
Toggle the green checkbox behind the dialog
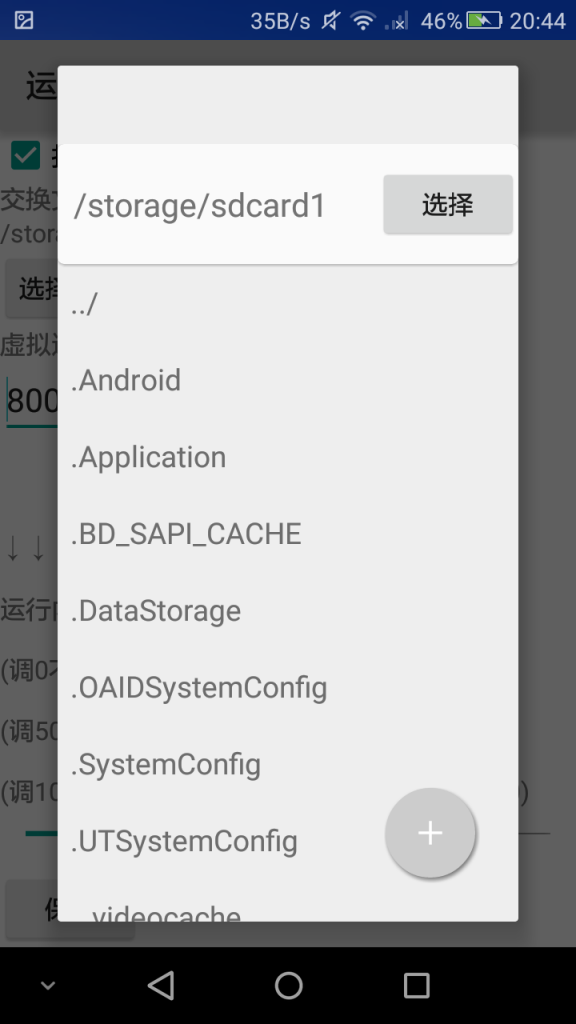pos(25,155)
